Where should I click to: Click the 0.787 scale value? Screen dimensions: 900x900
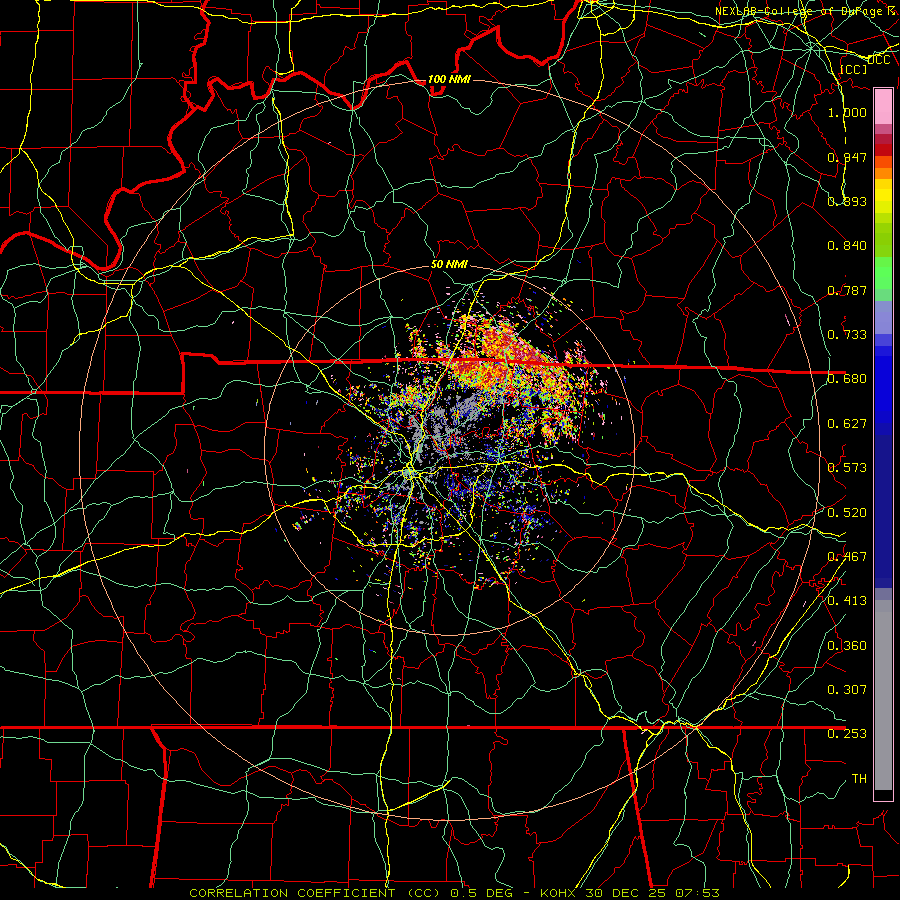click(847, 290)
